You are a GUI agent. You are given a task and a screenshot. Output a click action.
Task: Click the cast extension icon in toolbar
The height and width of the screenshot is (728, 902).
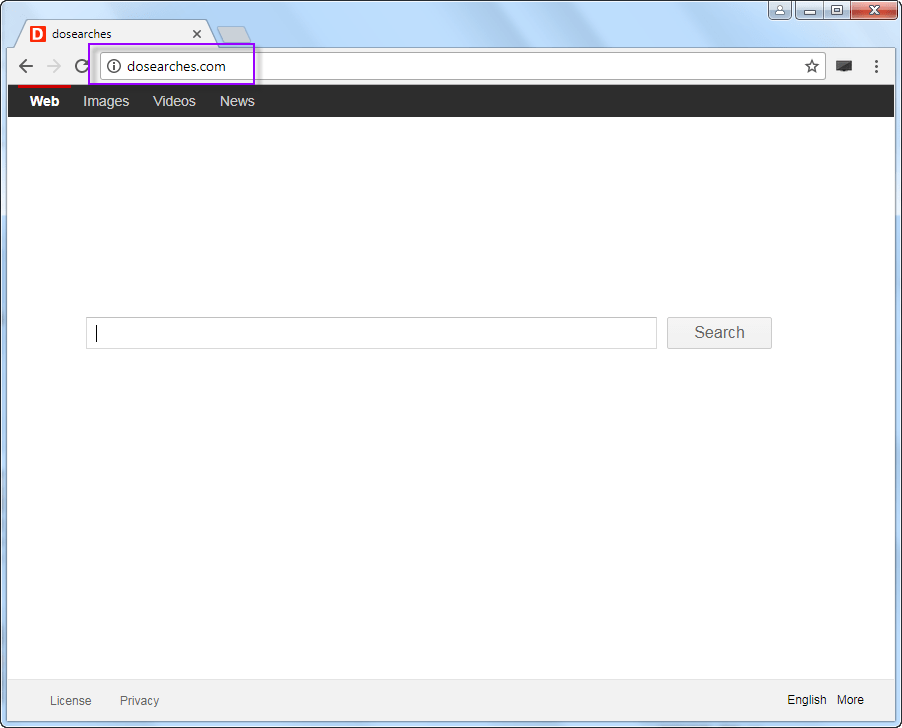pos(844,66)
